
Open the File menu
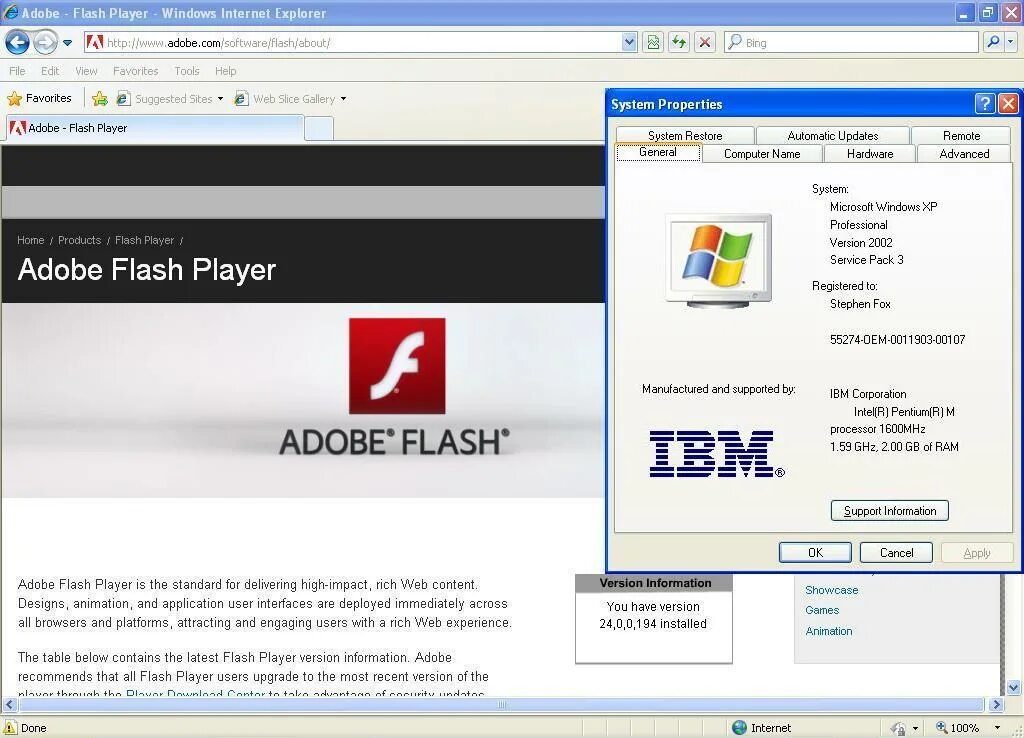18,71
